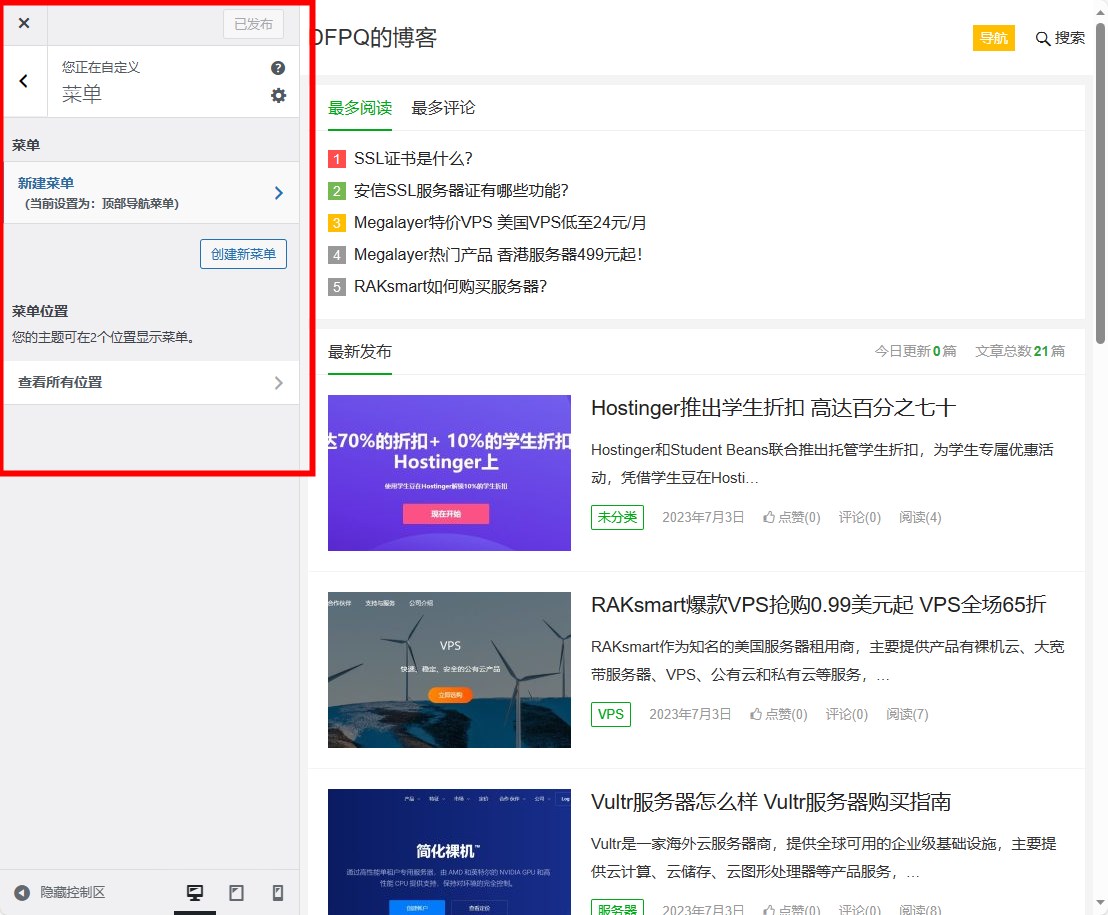
Task: Open 查看所有位置 row
Action: [151, 382]
